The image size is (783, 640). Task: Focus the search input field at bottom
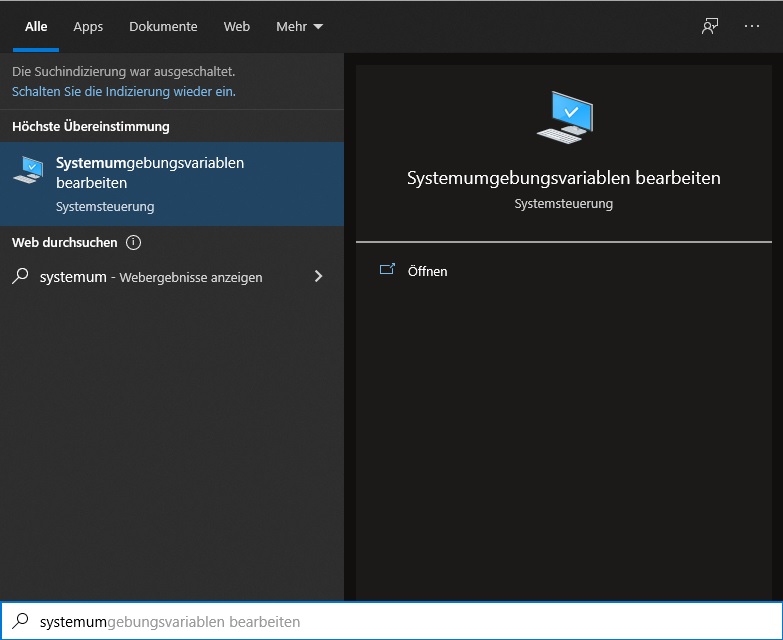pyautogui.click(x=392, y=622)
